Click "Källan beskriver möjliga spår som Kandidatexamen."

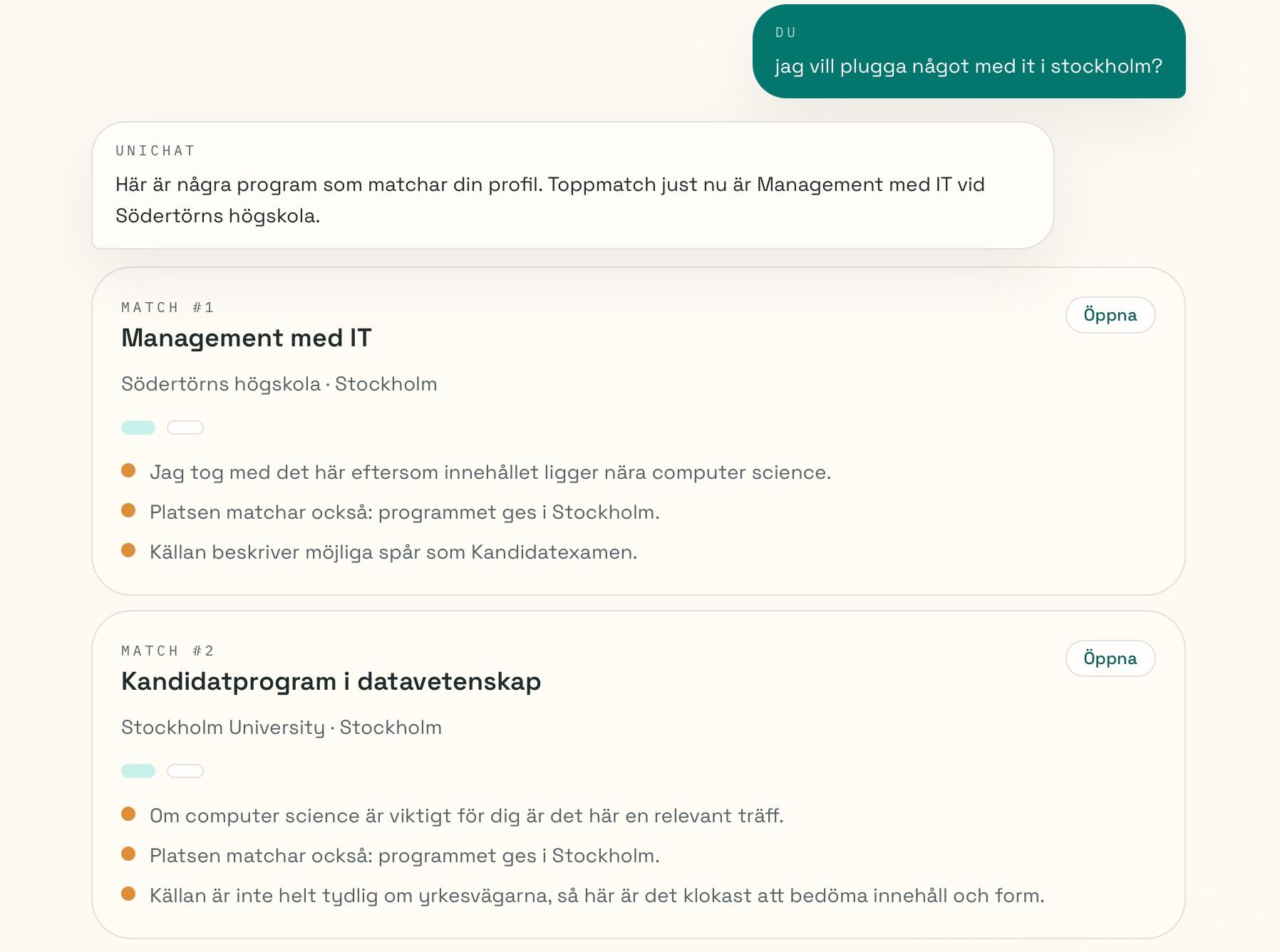(393, 552)
